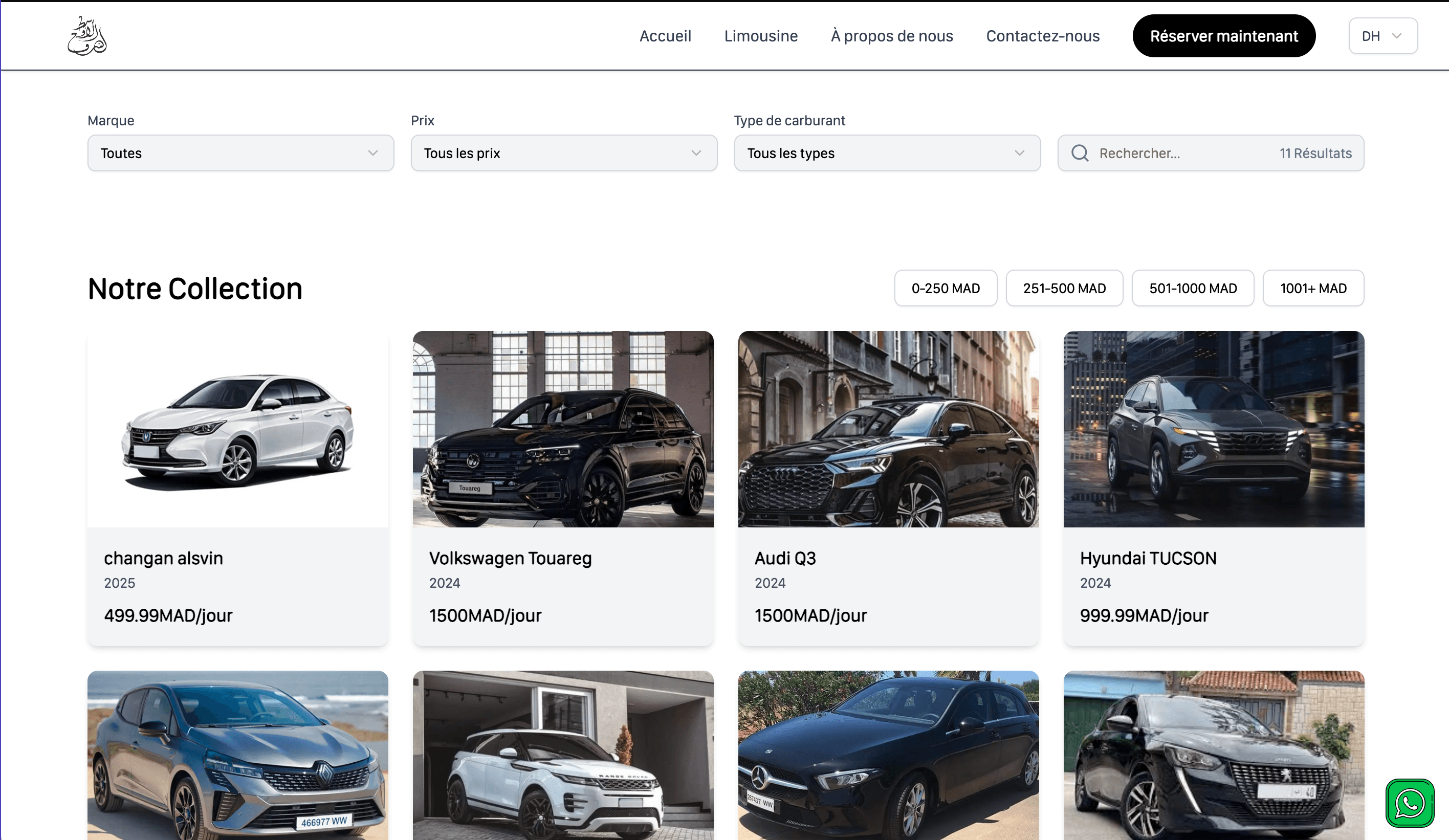The image size is (1449, 840).
Task: Open the DH currency selector
Action: pyautogui.click(x=1382, y=36)
